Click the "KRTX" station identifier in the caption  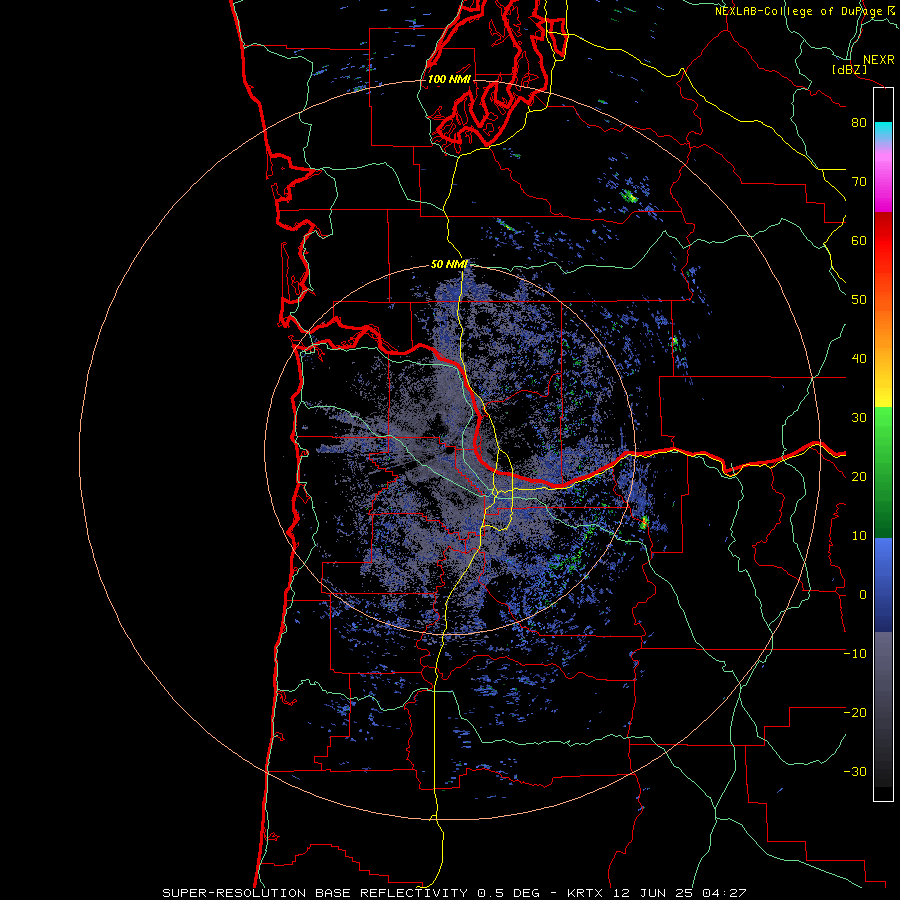pos(587,893)
